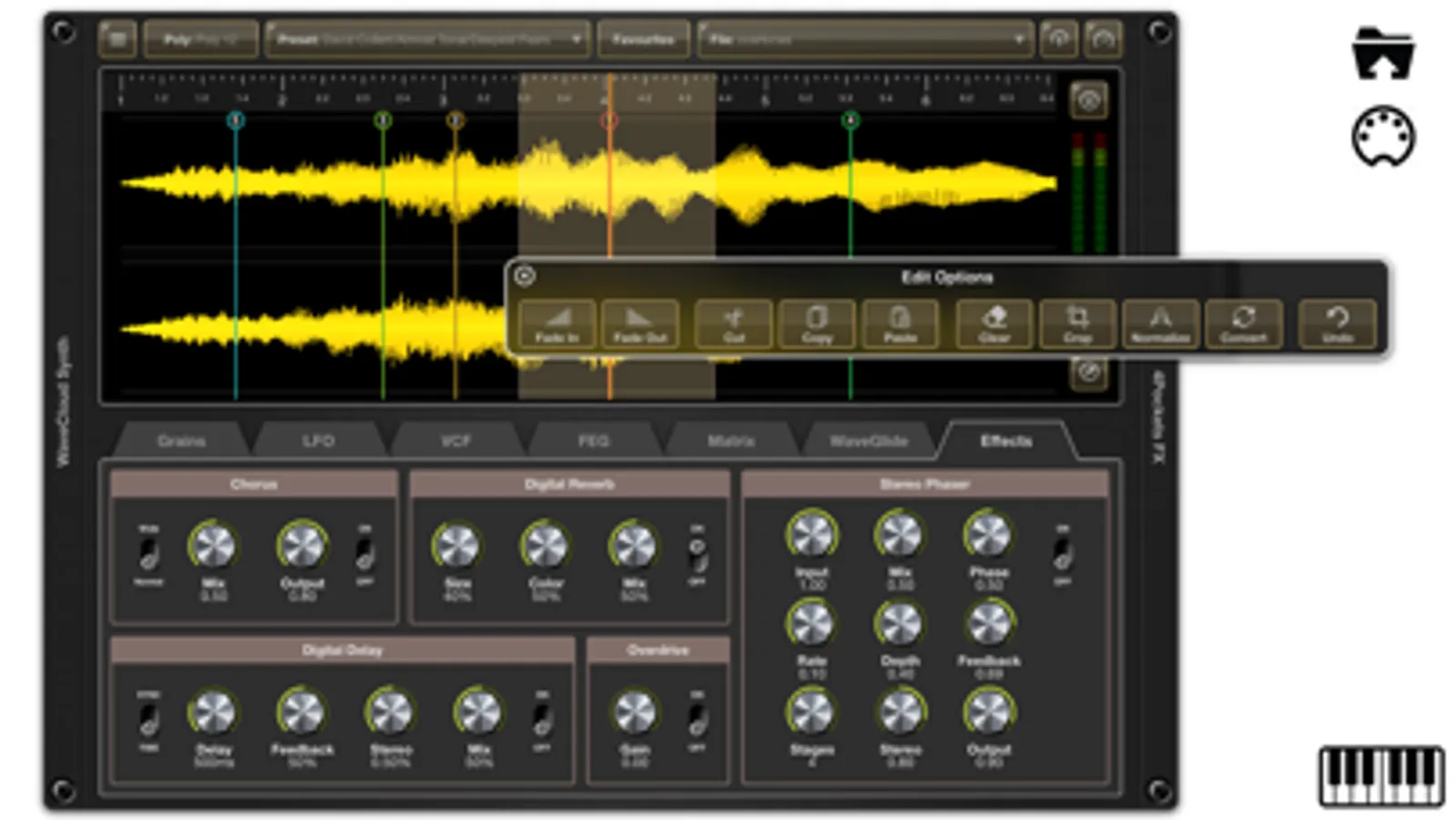The width and height of the screenshot is (1456, 820).
Task: Click the Stereo Phaser Depth knob
Action: pyautogui.click(x=900, y=623)
